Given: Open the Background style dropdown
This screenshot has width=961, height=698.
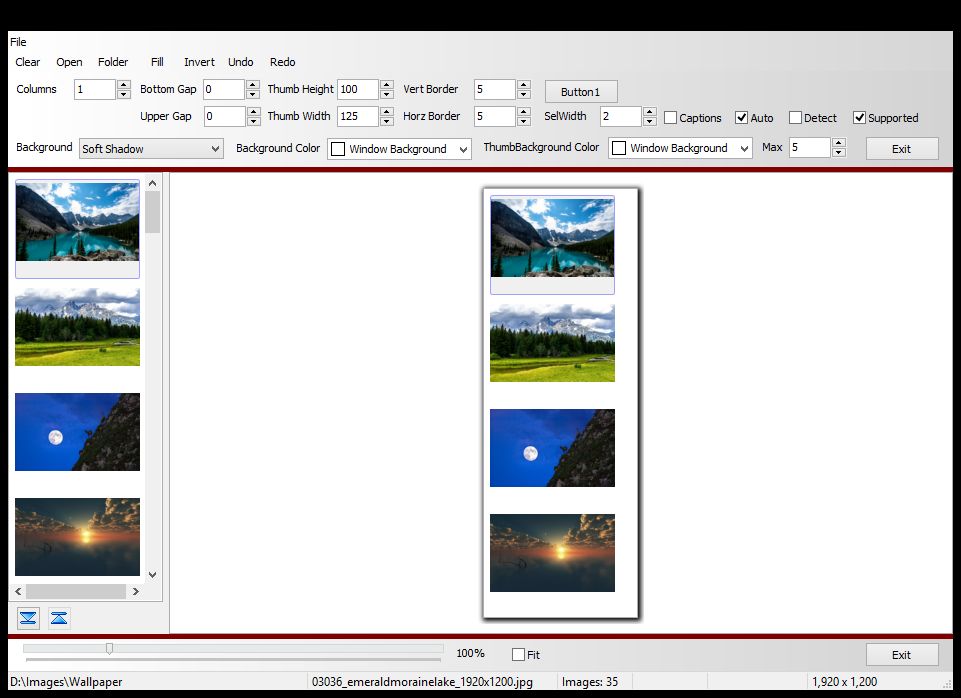Looking at the screenshot, I should coord(151,148).
